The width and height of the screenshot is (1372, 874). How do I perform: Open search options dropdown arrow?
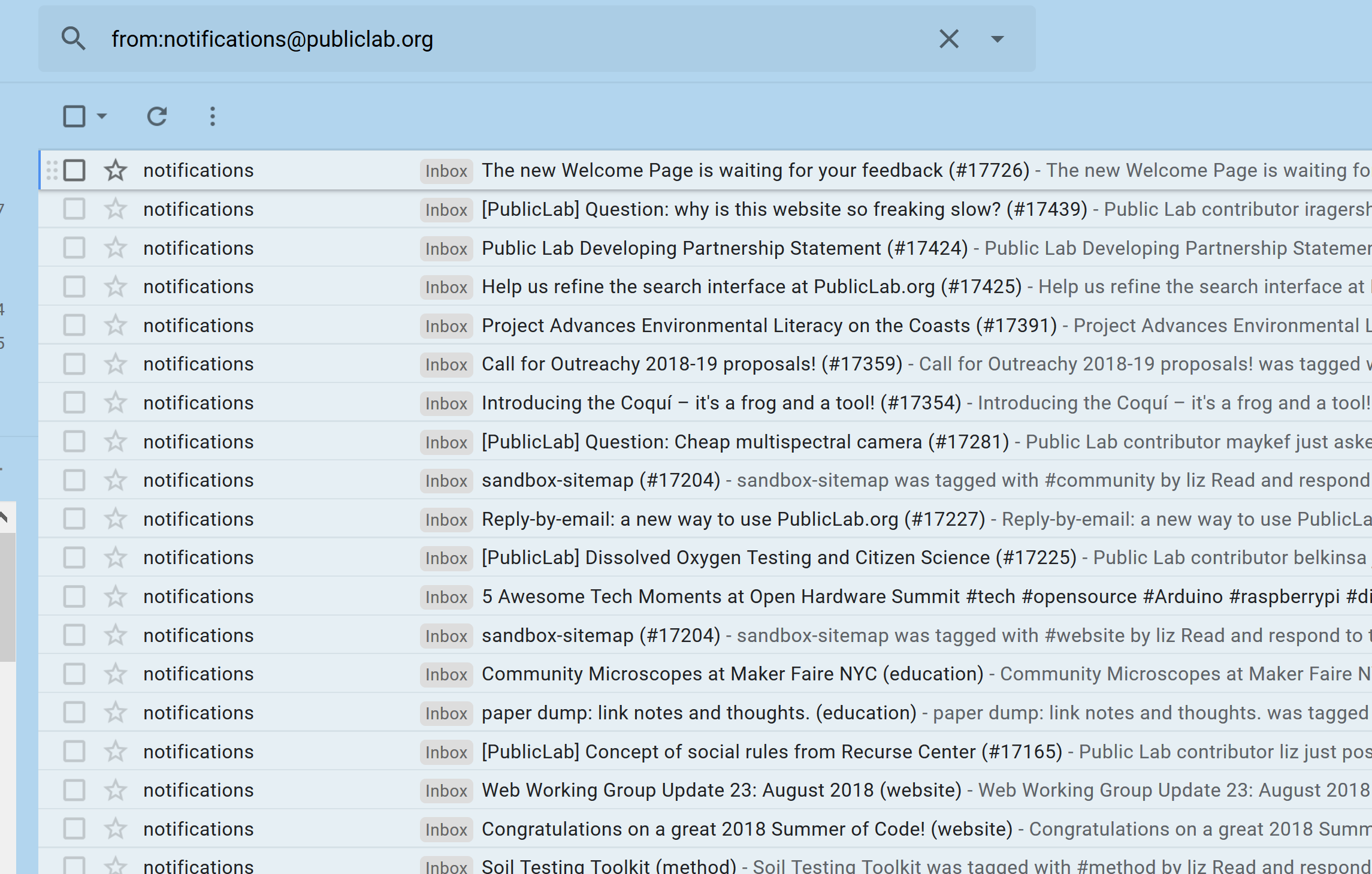(997, 39)
